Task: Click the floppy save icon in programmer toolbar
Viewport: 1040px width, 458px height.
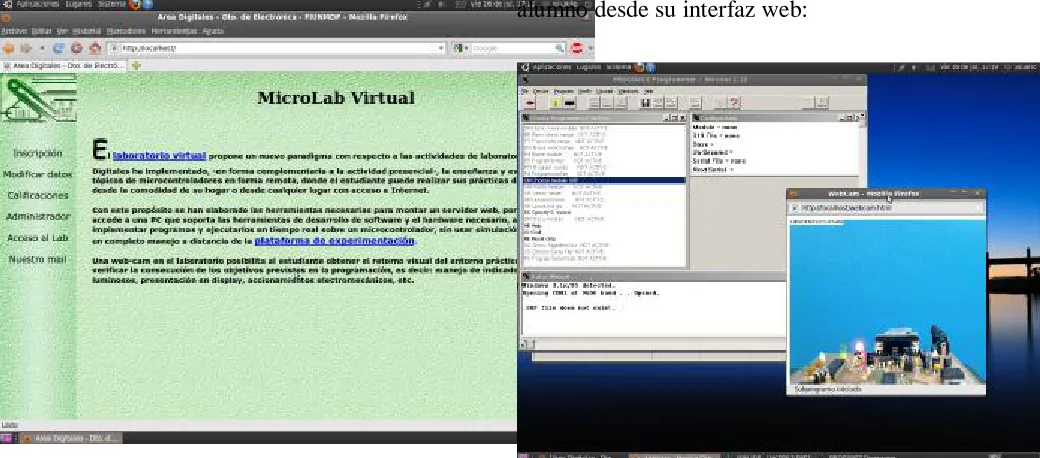Action: coord(645,103)
